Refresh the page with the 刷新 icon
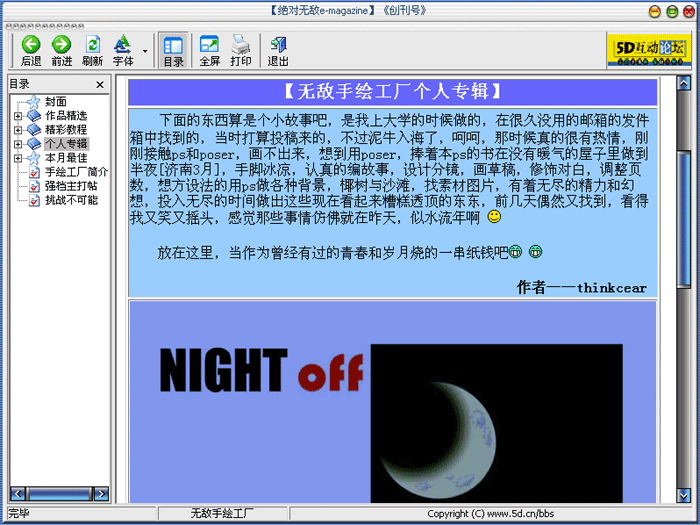700x525 pixels. coord(92,45)
